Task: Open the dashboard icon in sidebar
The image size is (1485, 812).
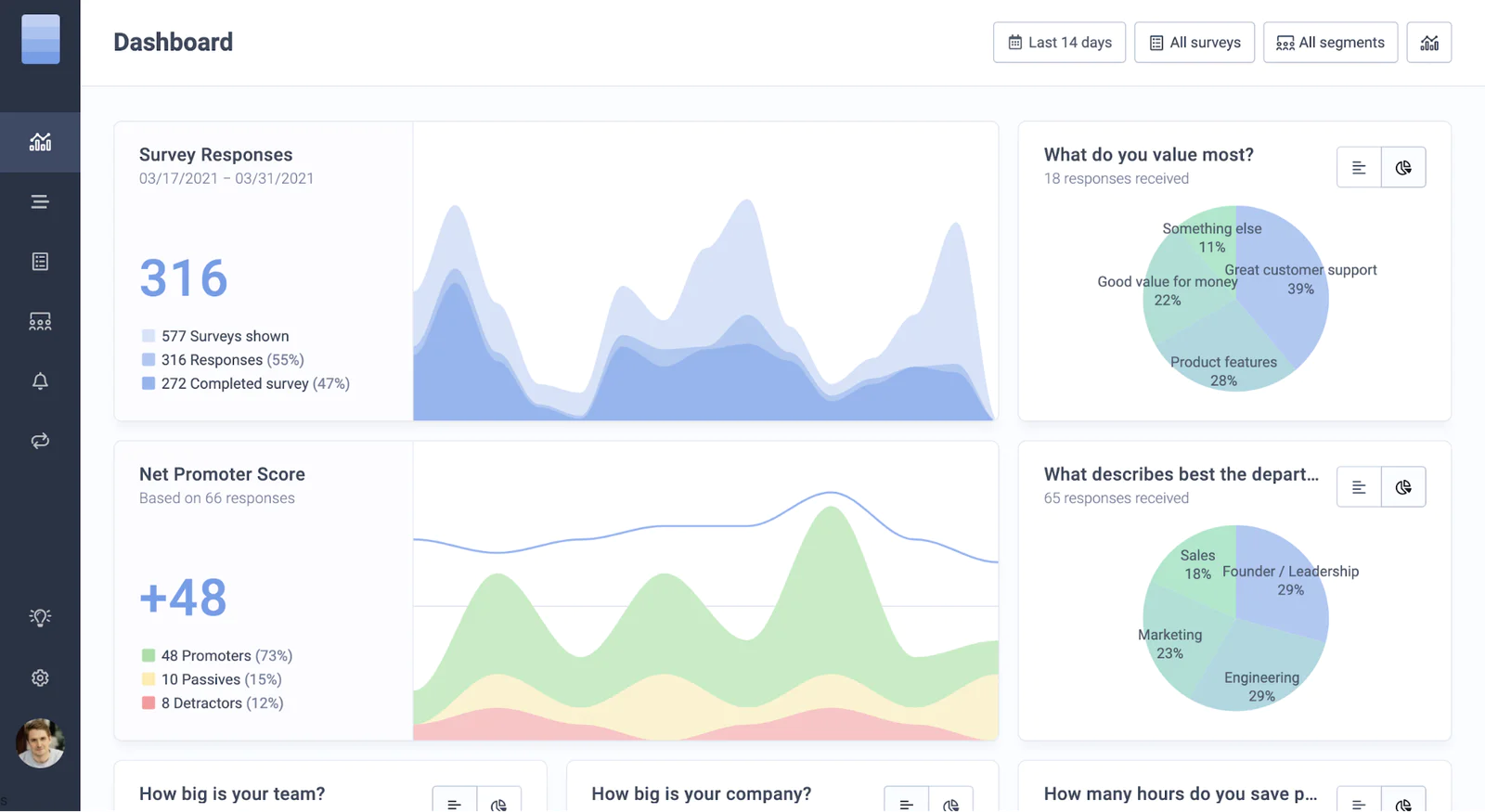Action: [40, 142]
